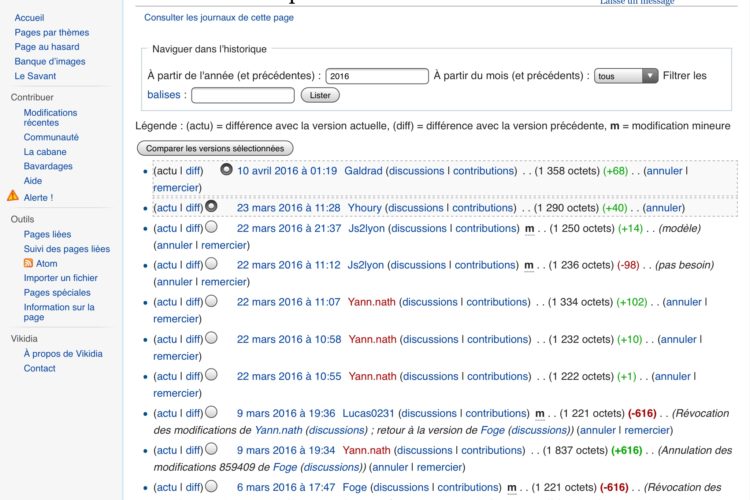Click the Alerte warning triangle icon

pos(13,196)
